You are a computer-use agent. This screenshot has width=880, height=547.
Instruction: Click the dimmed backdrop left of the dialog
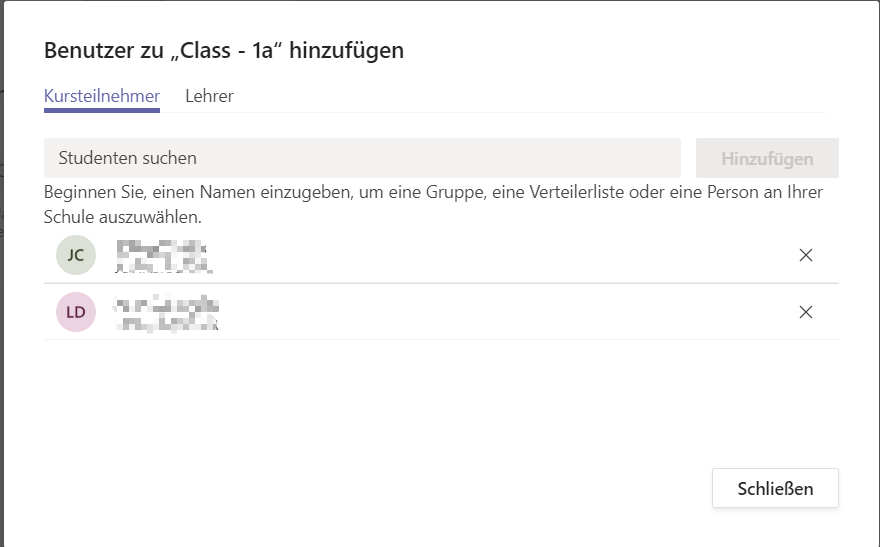pyautogui.click(x=2, y=300)
